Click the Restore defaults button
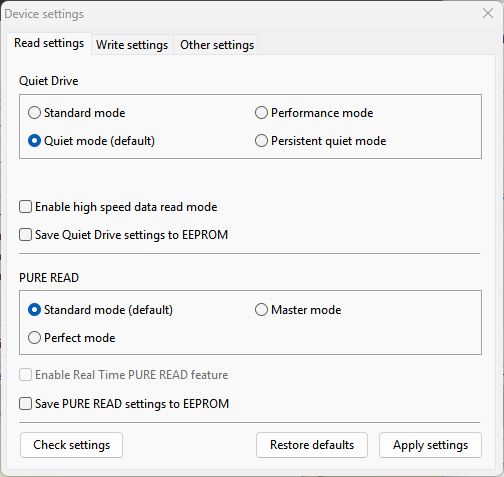The height and width of the screenshot is (477, 504). coord(312,445)
